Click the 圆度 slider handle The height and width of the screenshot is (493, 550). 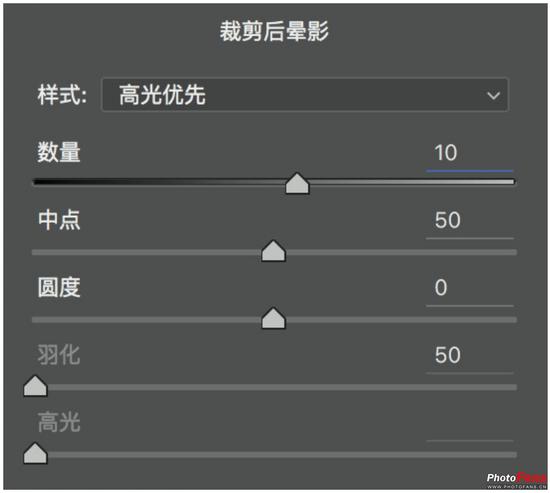[274, 319]
